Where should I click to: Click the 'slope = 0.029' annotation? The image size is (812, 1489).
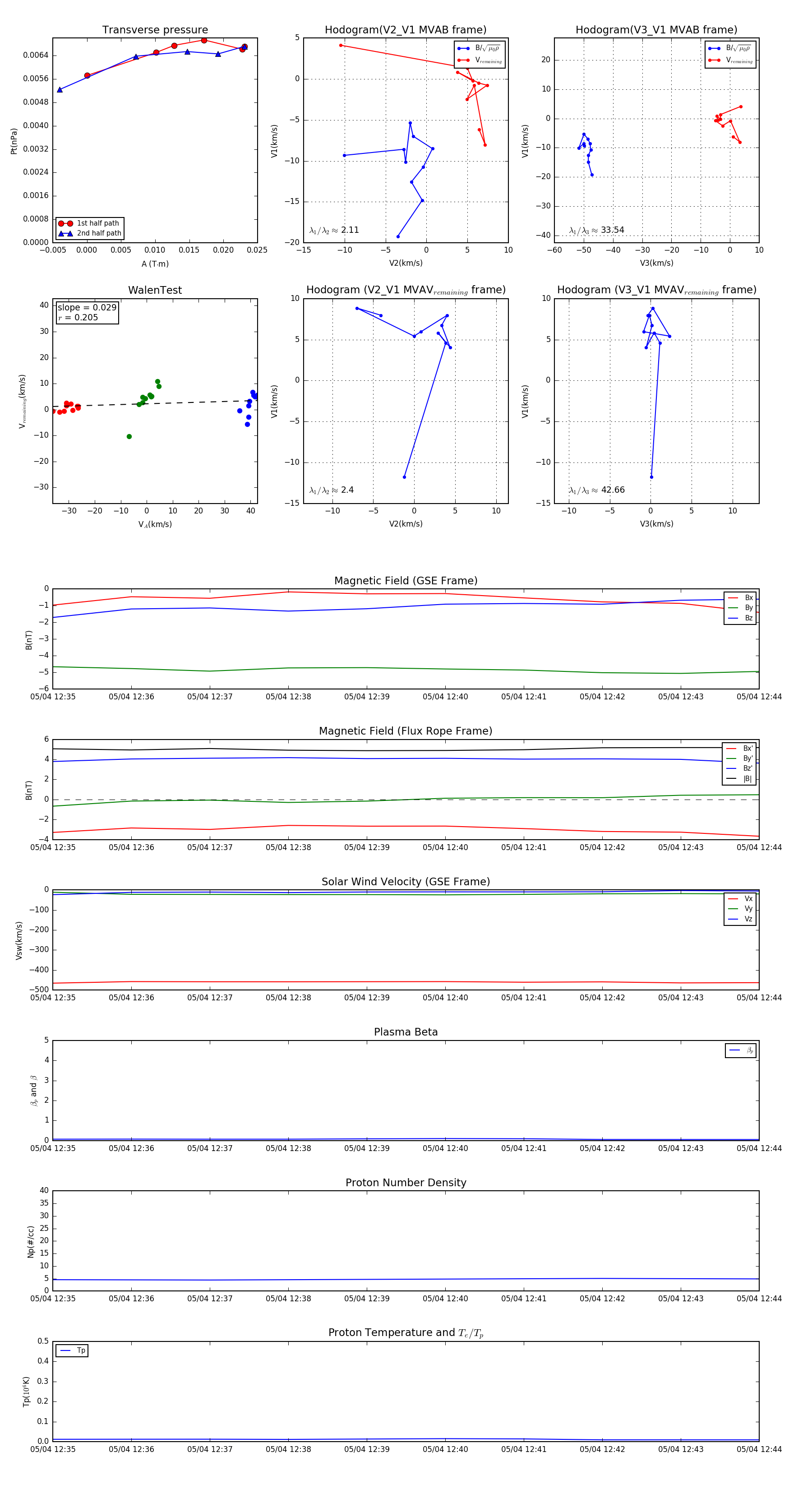pos(87,308)
